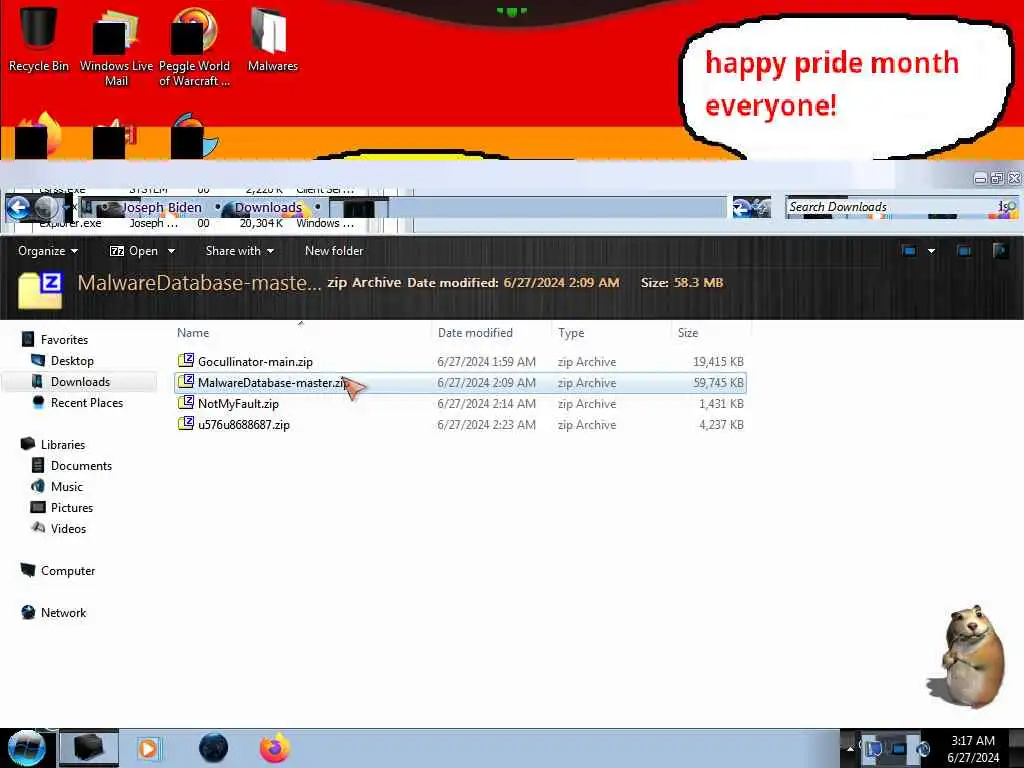Select the Downloads breadcrumb in address bar

click(x=268, y=208)
